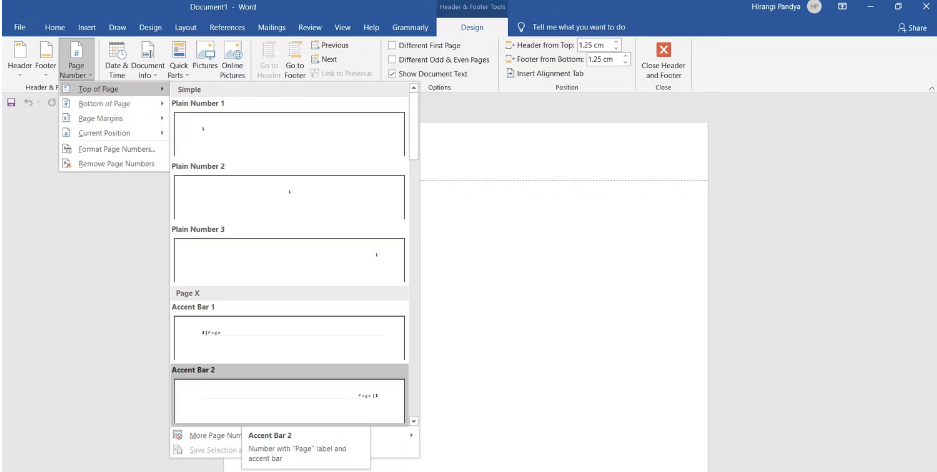Click gallery scrollbar down arrow
This screenshot has height=472, width=937.
pyautogui.click(x=414, y=421)
